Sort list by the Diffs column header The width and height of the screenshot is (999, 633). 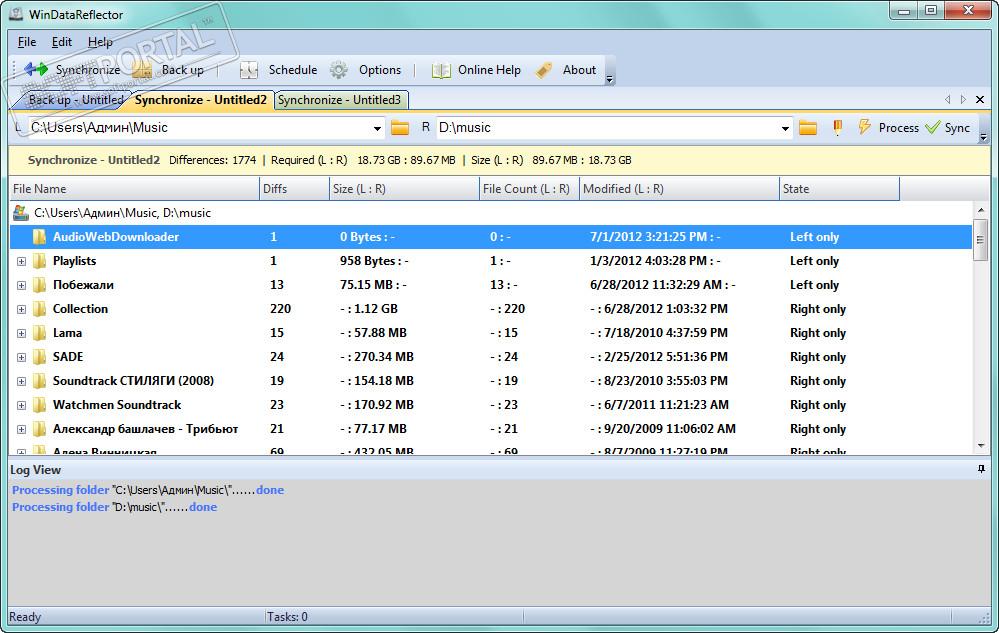point(294,189)
